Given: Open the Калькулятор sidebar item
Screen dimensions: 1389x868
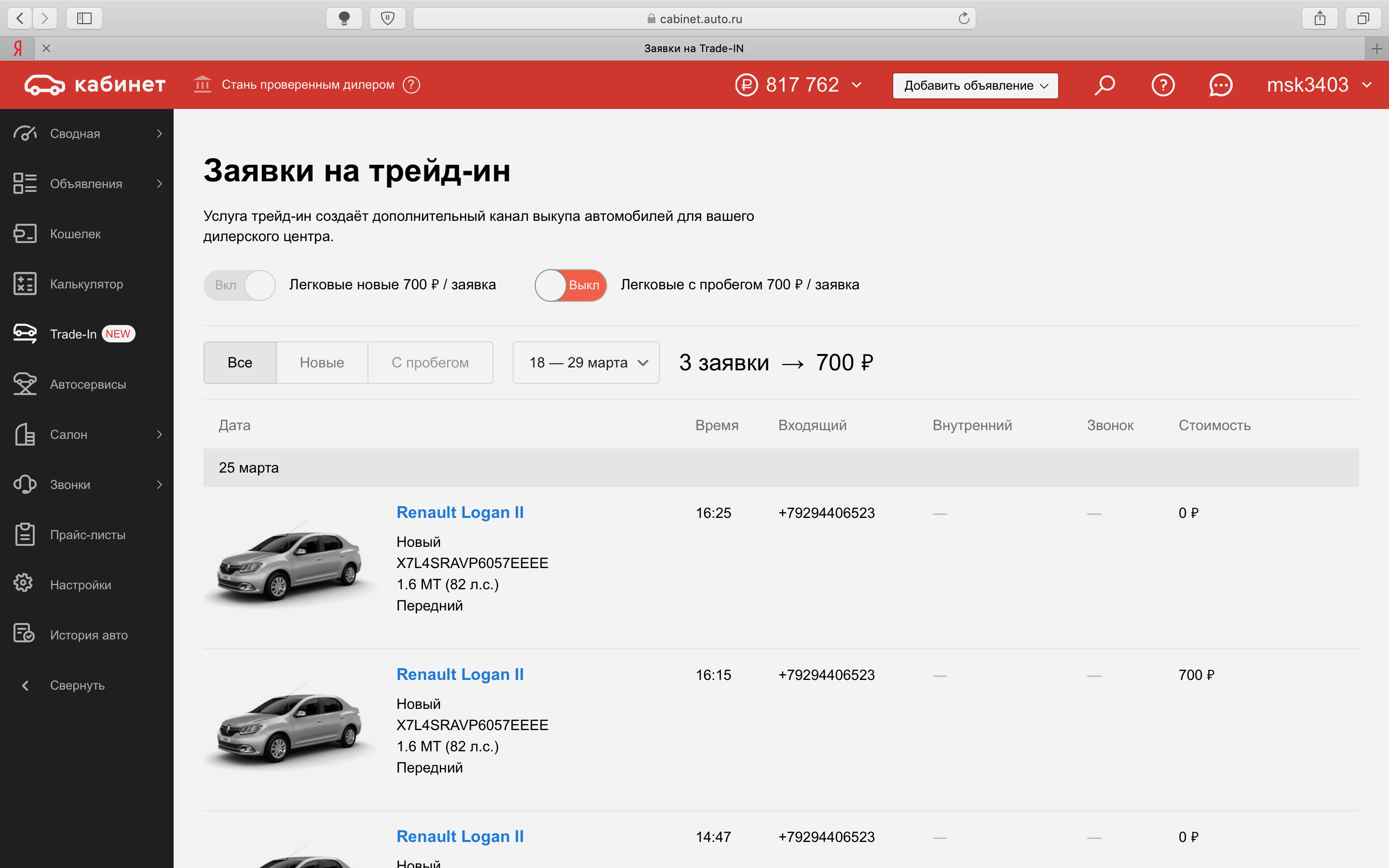Looking at the screenshot, I should [87, 284].
